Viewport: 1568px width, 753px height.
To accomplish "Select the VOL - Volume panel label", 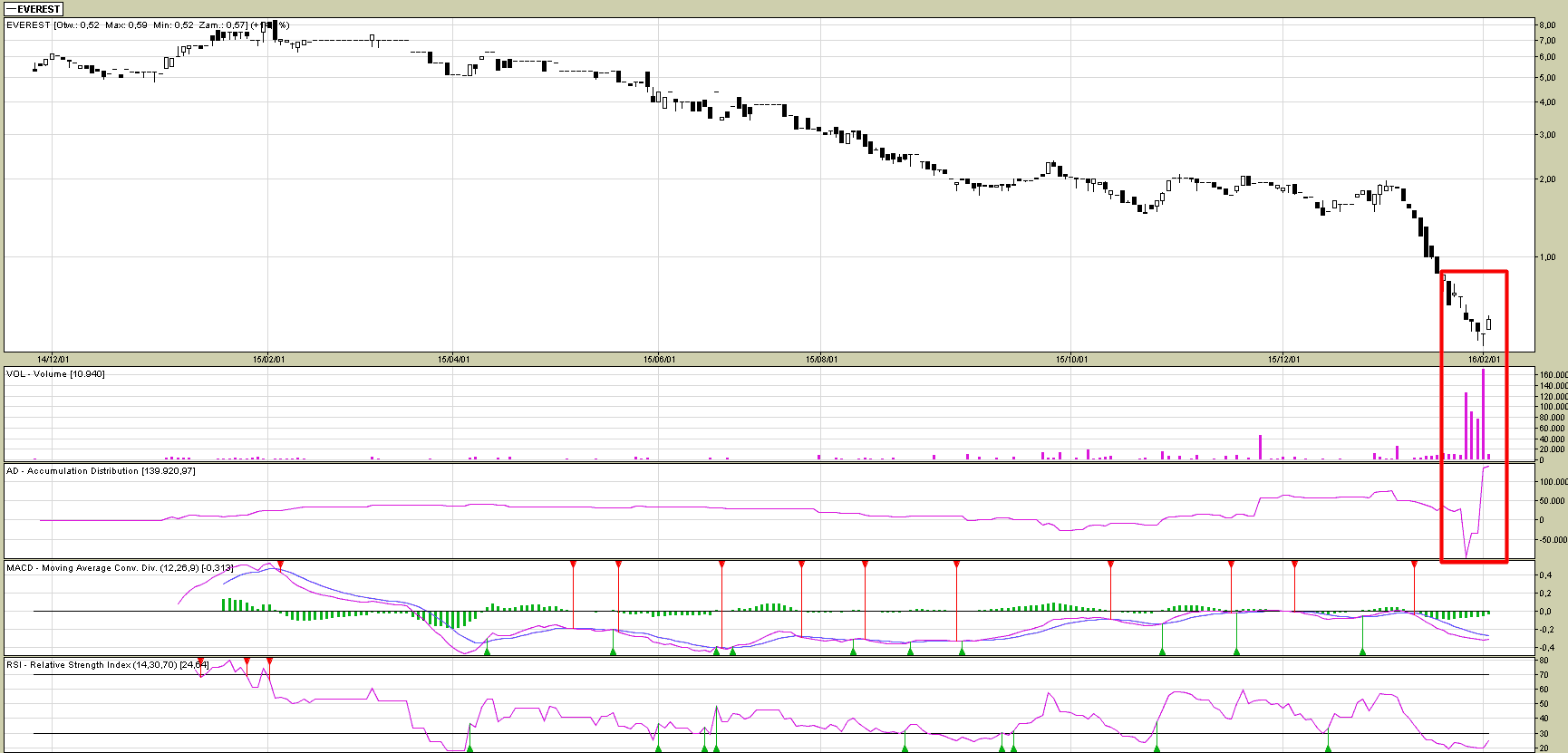I will click(x=55, y=374).
